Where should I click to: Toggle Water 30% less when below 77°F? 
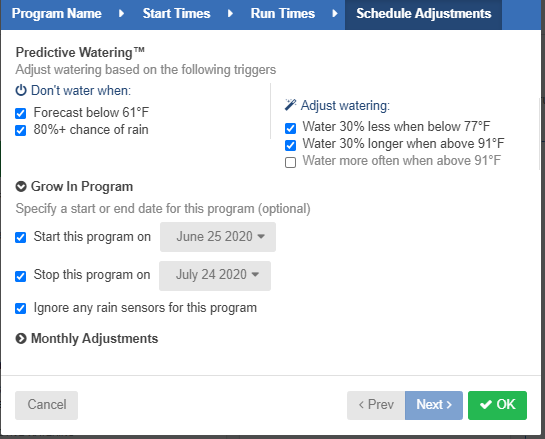pyautogui.click(x=291, y=128)
